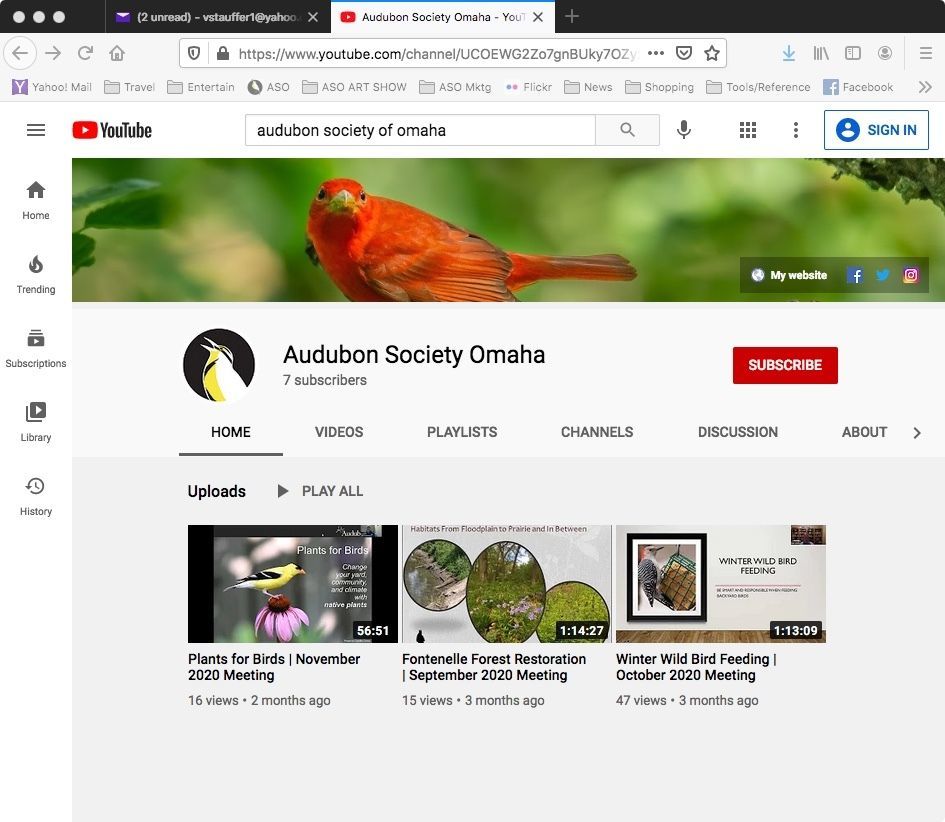Open the Flickr bookmark

pyautogui.click(x=529, y=87)
